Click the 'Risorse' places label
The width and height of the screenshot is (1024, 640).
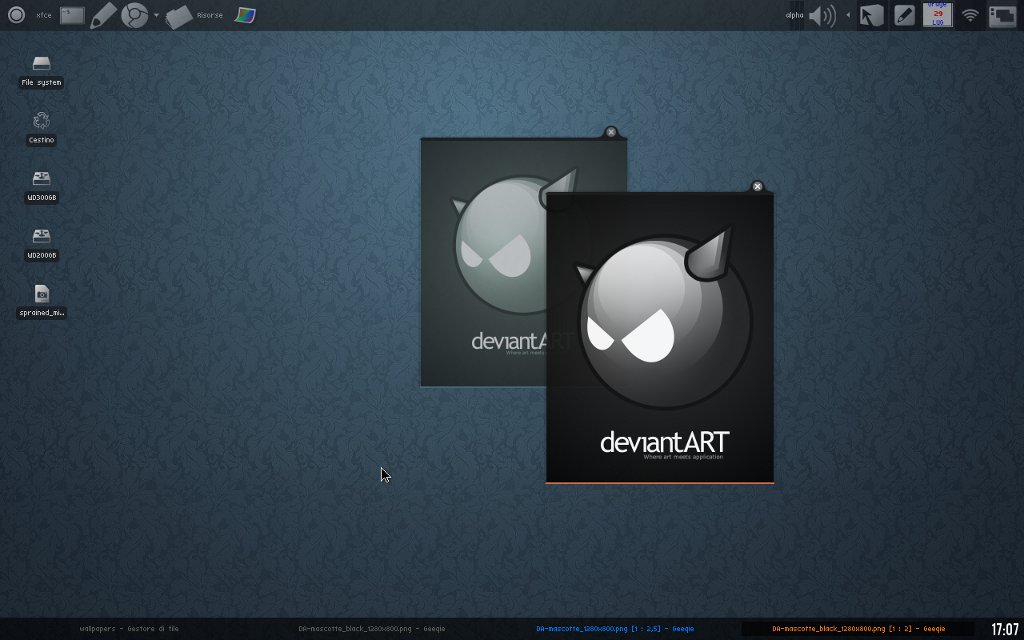point(210,15)
